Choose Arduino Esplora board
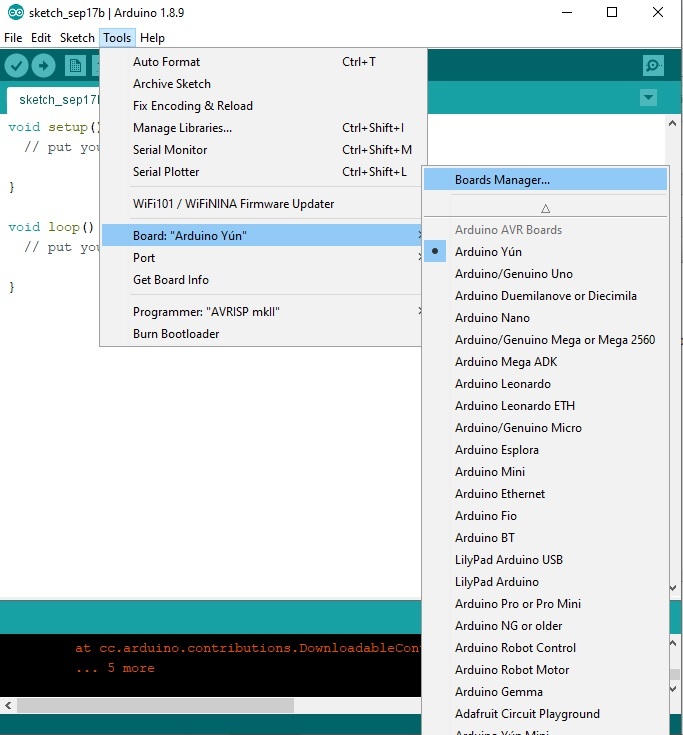This screenshot has height=735, width=683. click(545, 450)
